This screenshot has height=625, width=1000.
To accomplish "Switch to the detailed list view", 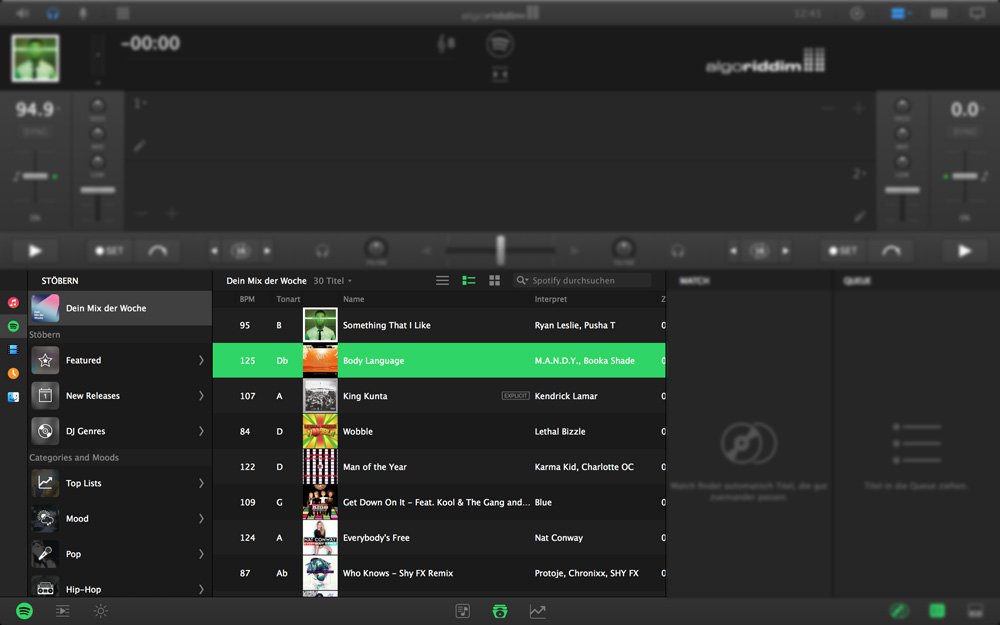I will [468, 281].
